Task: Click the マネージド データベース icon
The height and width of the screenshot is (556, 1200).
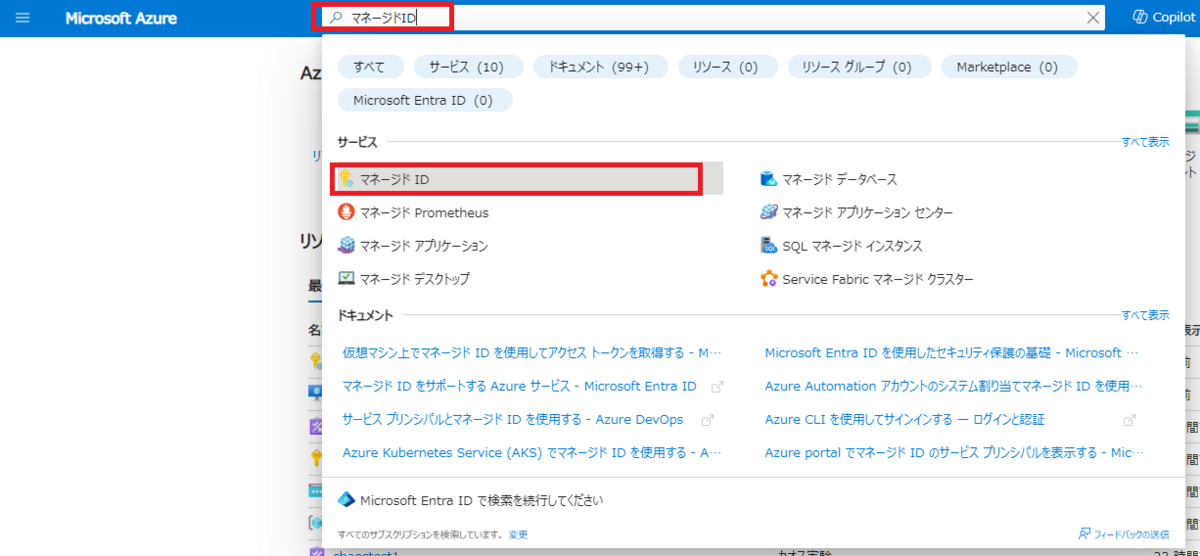Action: pyautogui.click(x=769, y=179)
